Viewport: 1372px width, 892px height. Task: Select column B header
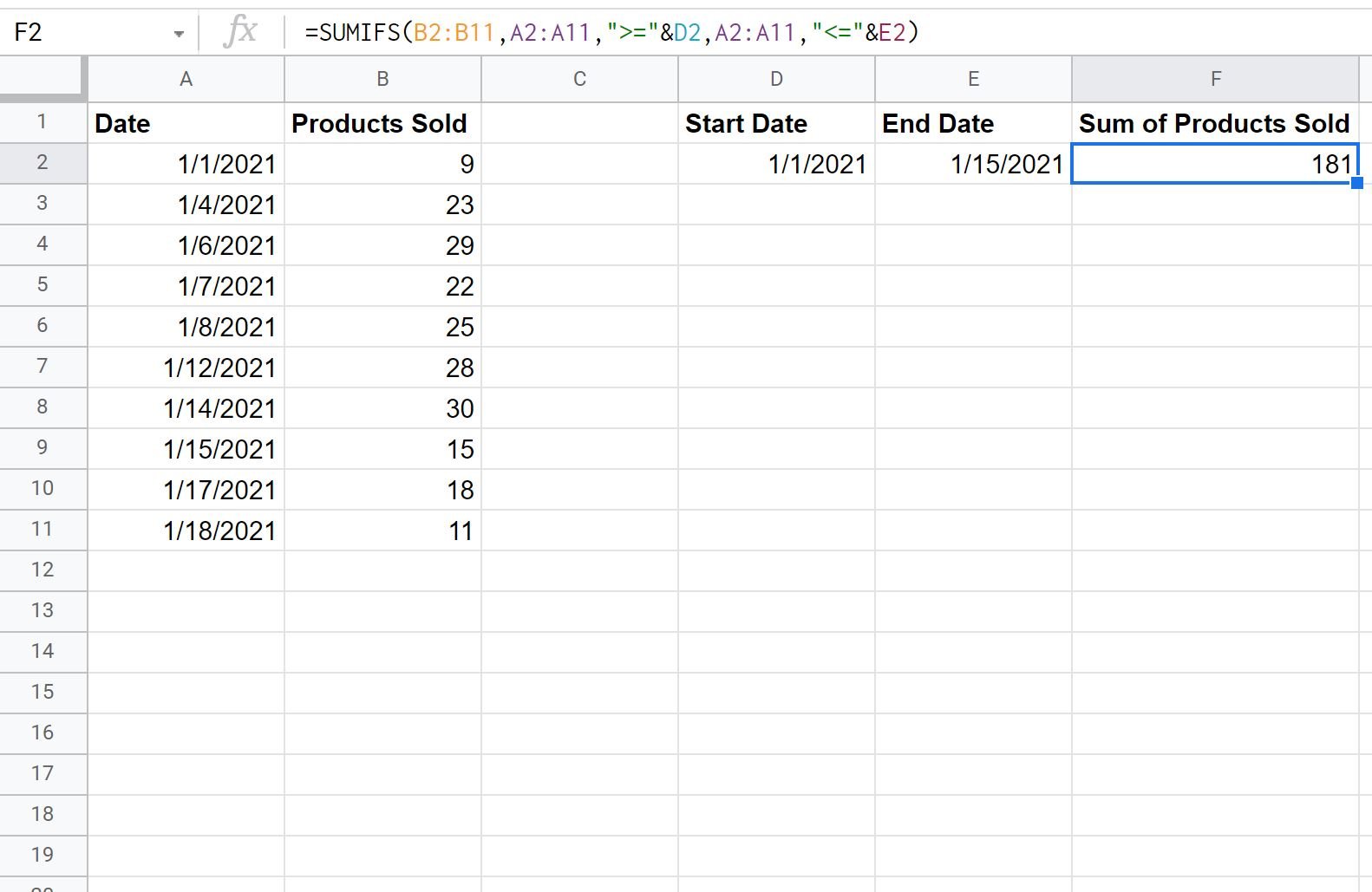tap(382, 79)
